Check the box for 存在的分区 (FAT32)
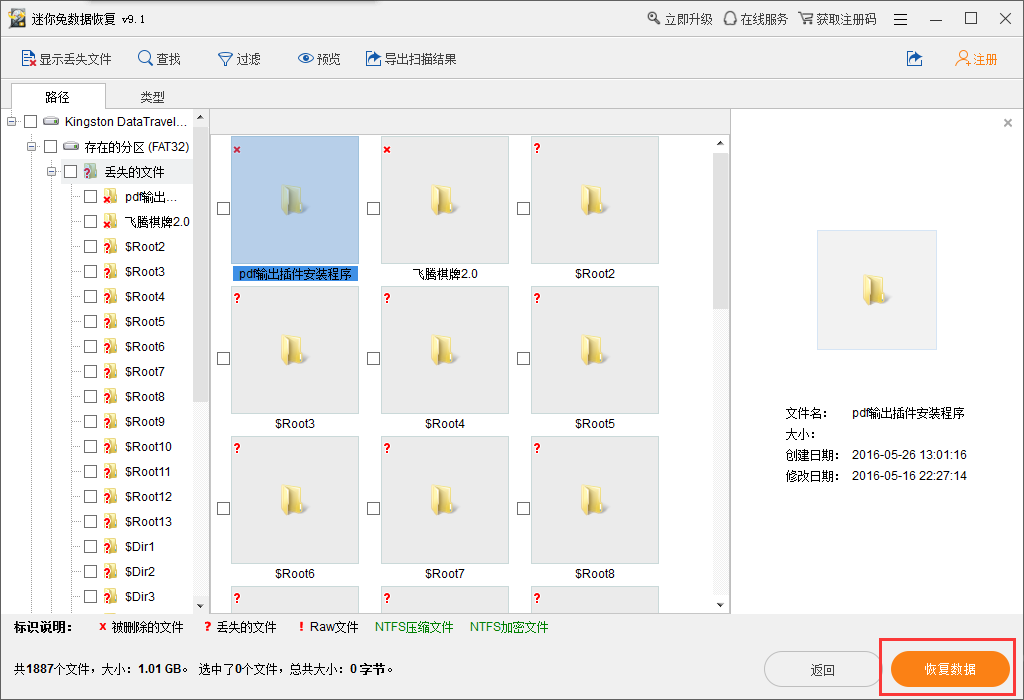This screenshot has height=700, width=1024. pos(50,146)
